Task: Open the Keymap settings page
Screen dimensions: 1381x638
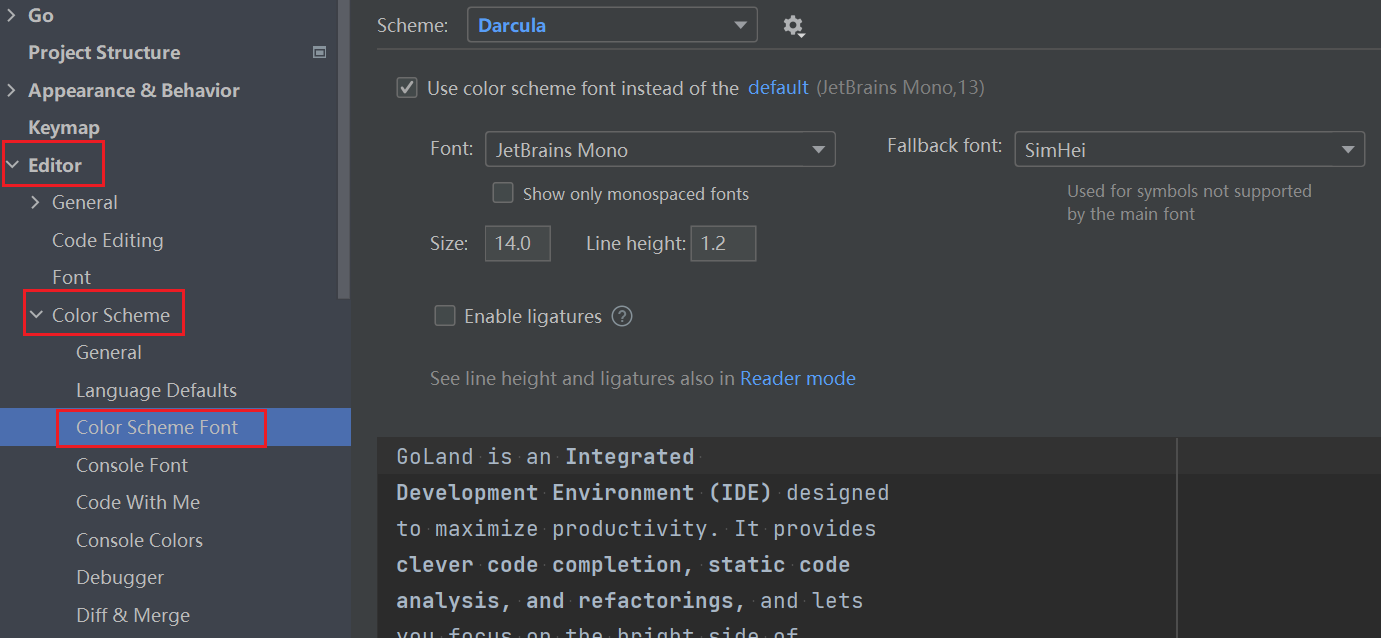Action: [x=64, y=126]
